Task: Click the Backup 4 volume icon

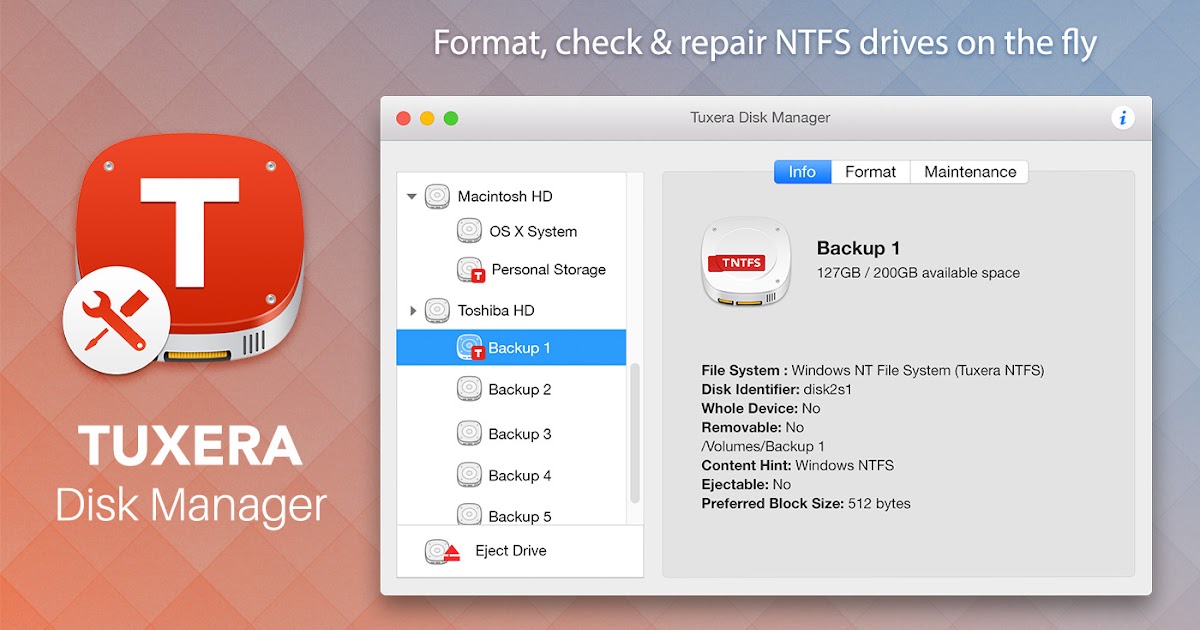Action: coord(469,475)
